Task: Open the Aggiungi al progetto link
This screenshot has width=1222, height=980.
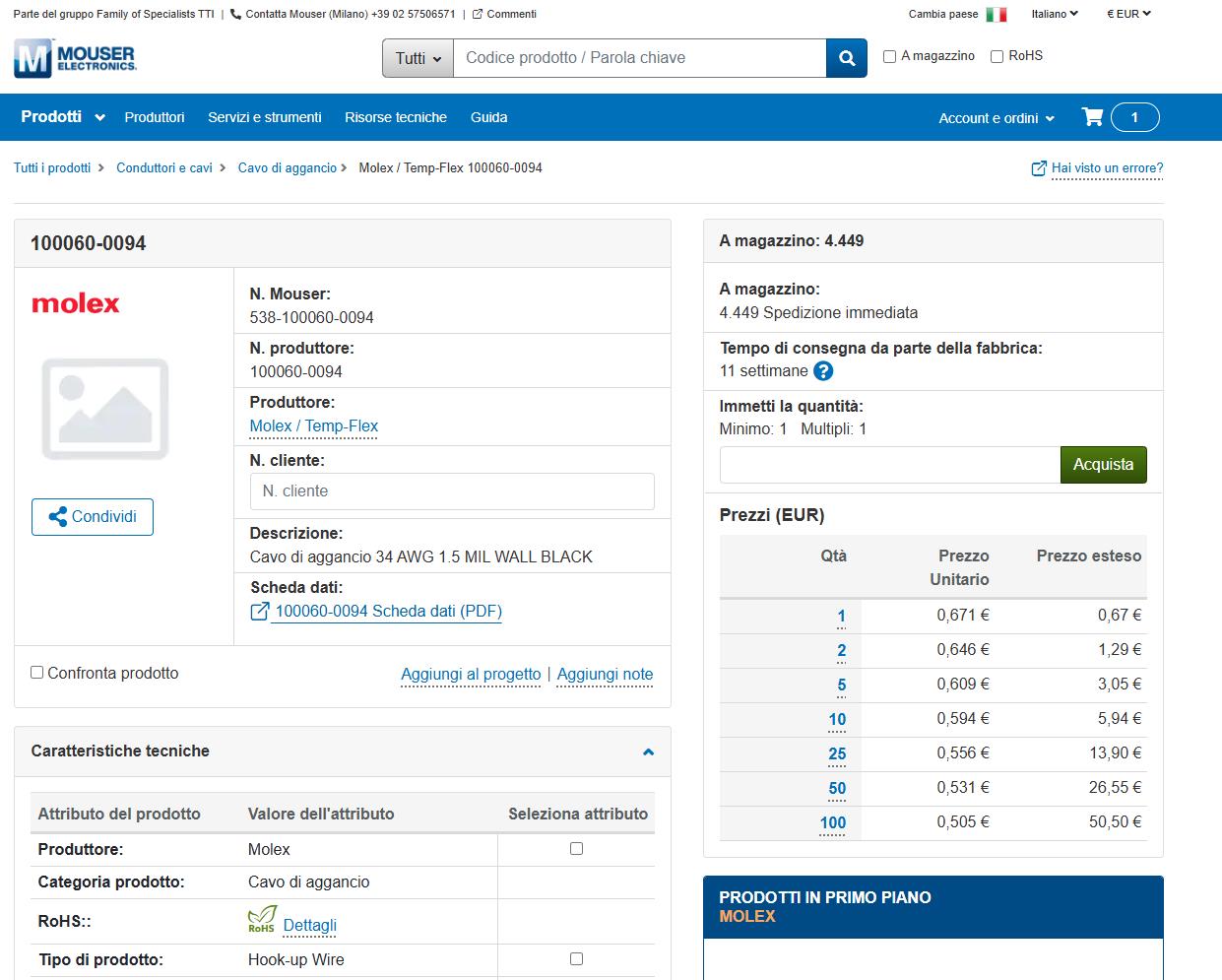Action: [471, 674]
